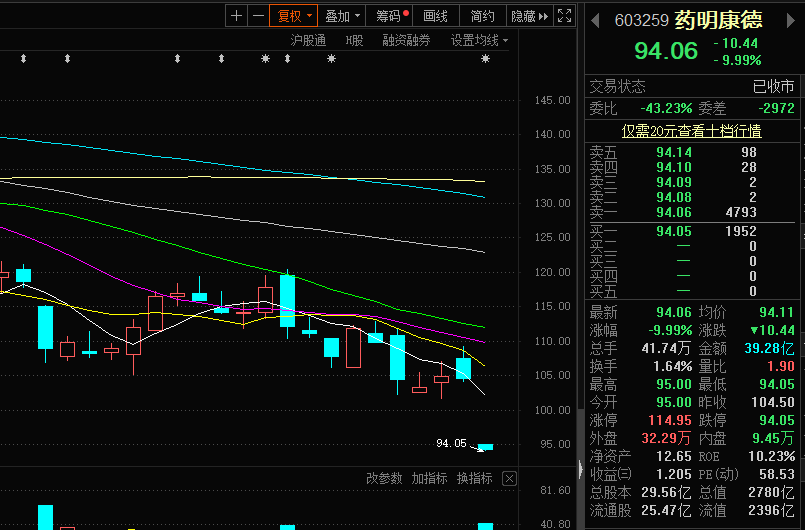Click 仅需20元查看十档行情 link
The width and height of the screenshot is (805, 530).
pyautogui.click(x=691, y=131)
